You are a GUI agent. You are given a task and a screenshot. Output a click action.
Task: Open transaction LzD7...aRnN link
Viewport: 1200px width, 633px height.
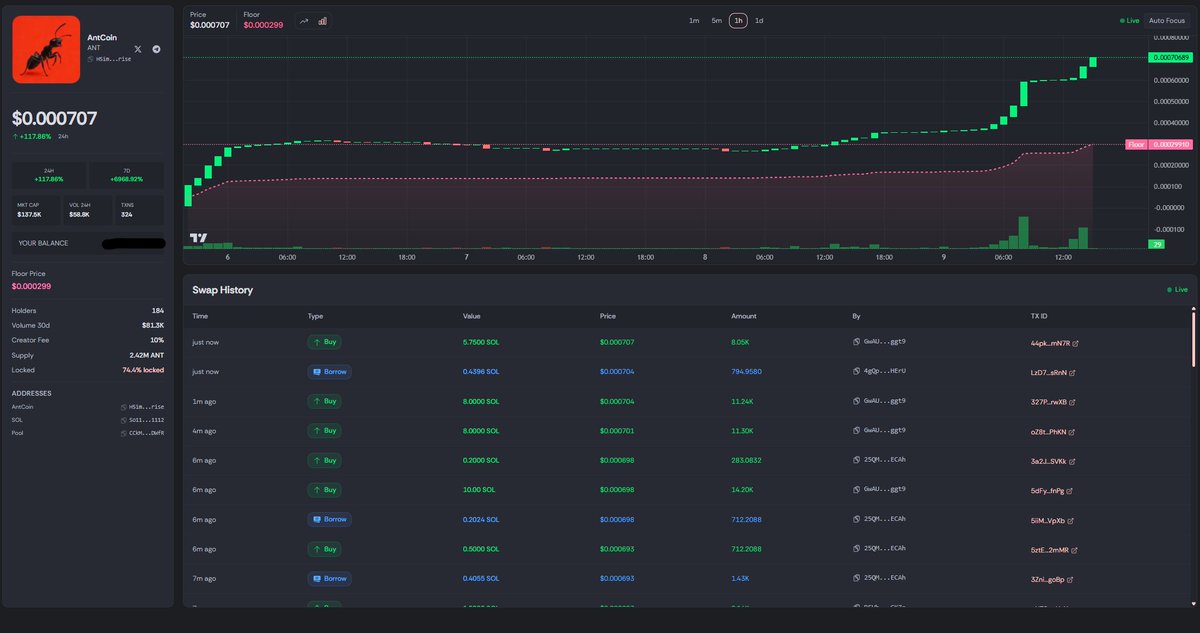[1071, 372]
